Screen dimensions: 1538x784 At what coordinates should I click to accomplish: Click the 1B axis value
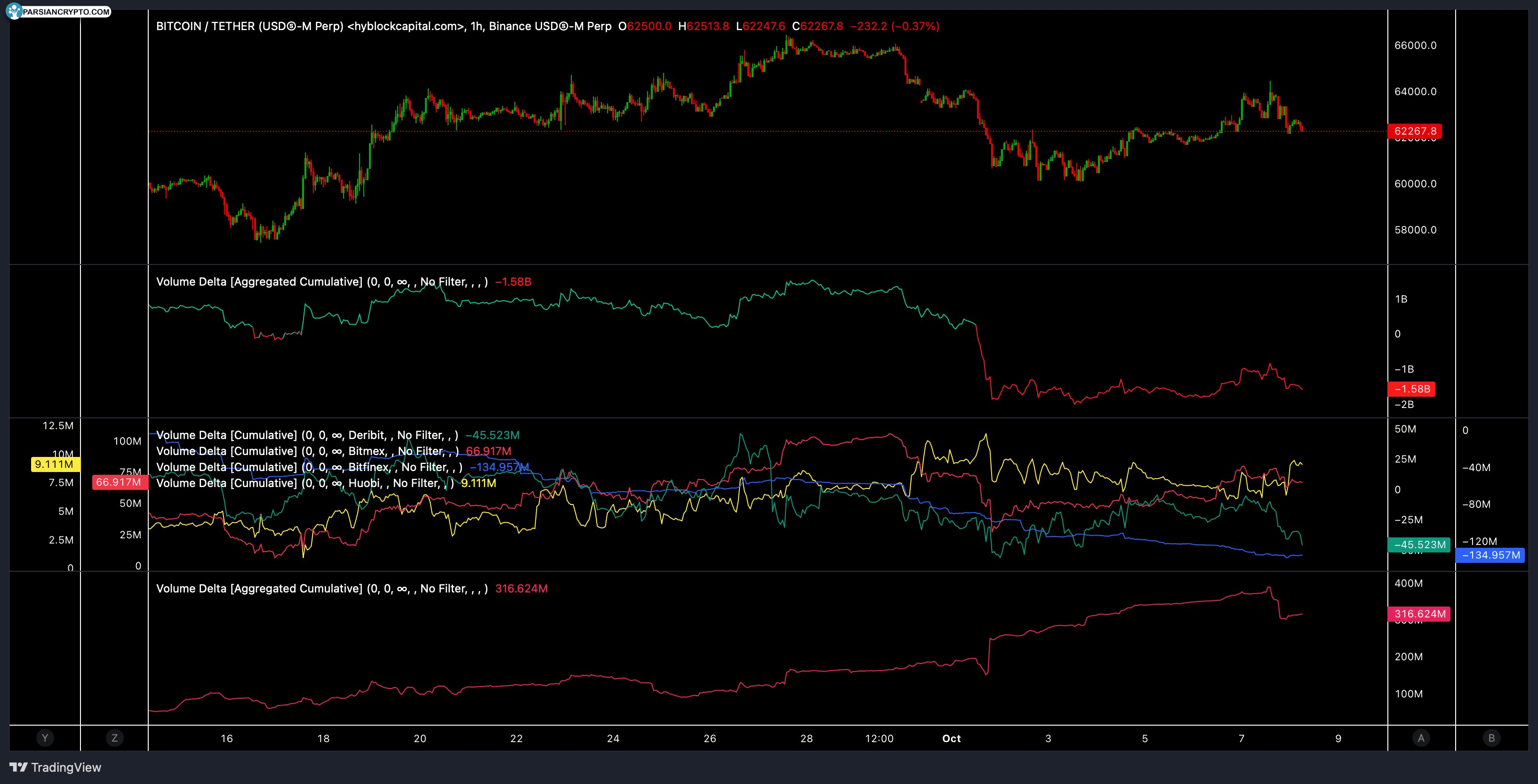pos(1401,299)
